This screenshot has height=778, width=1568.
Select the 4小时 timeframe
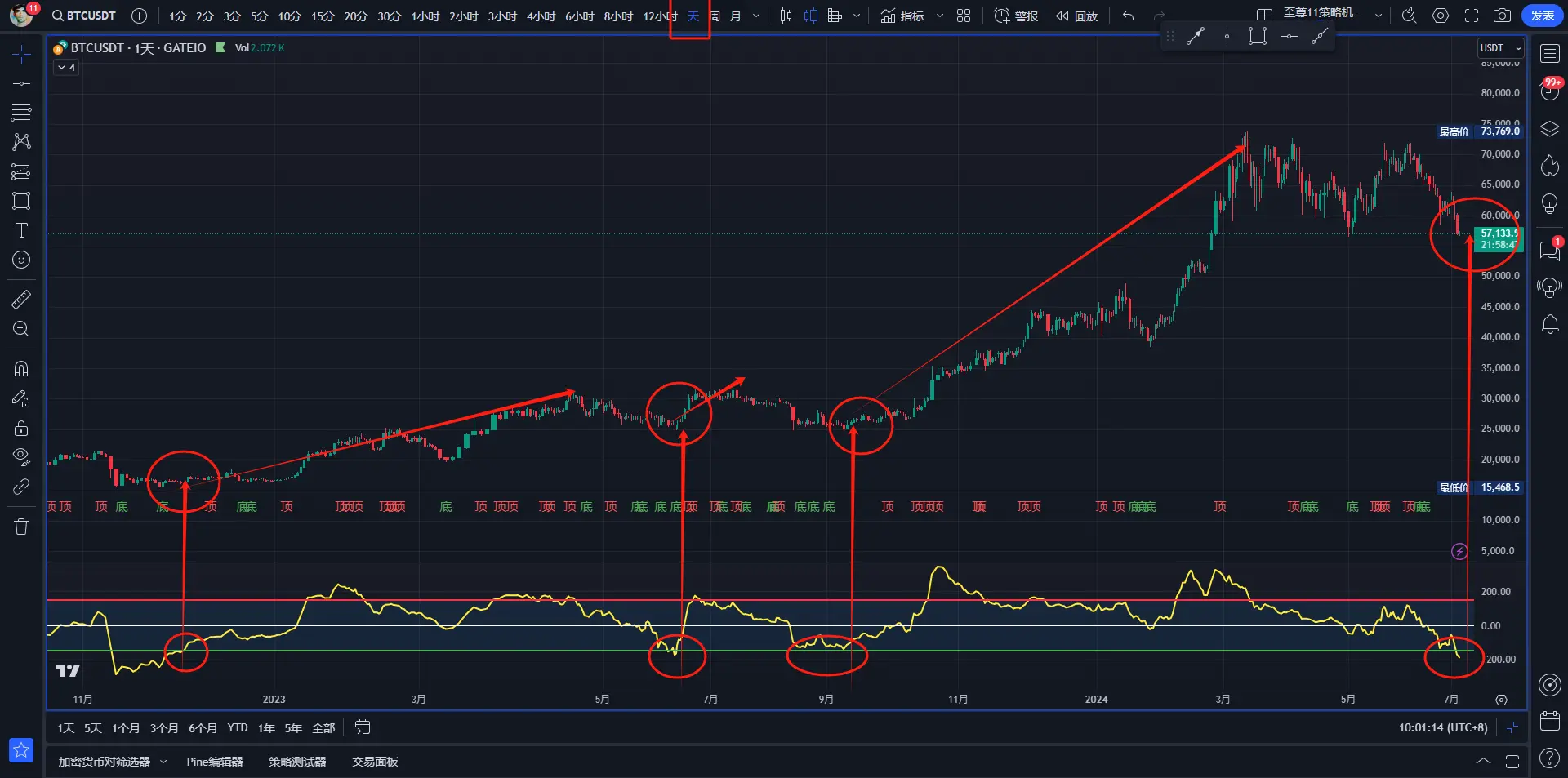(541, 16)
